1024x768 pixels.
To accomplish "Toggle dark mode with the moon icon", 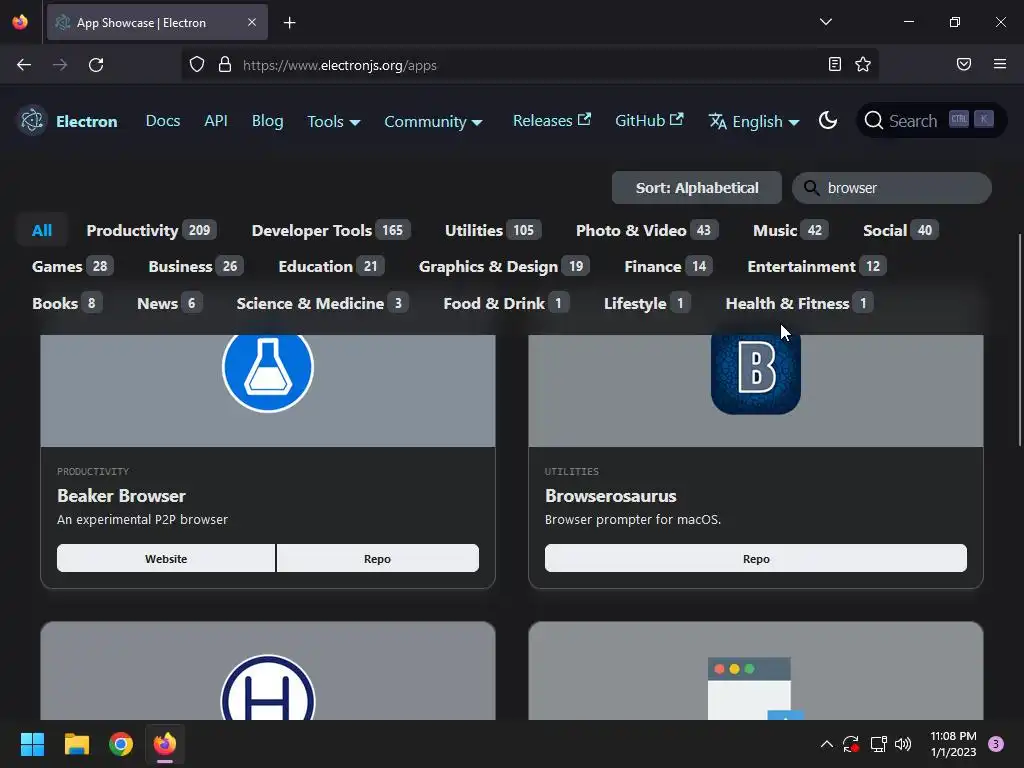I will click(x=827, y=121).
